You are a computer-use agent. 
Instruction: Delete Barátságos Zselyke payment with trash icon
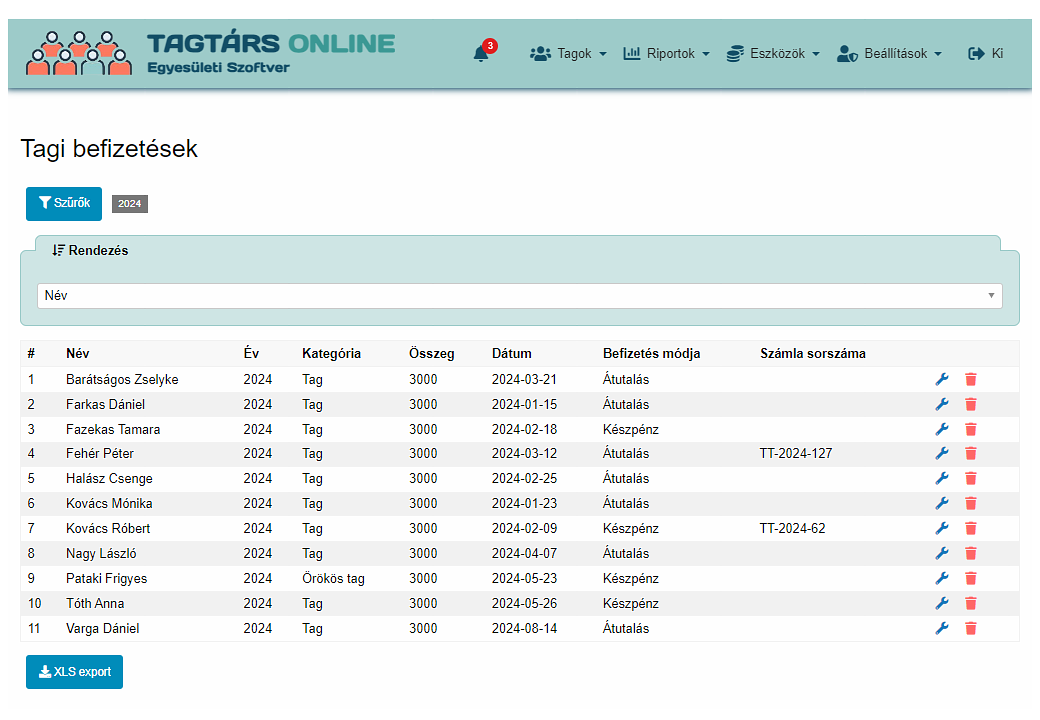(x=971, y=379)
